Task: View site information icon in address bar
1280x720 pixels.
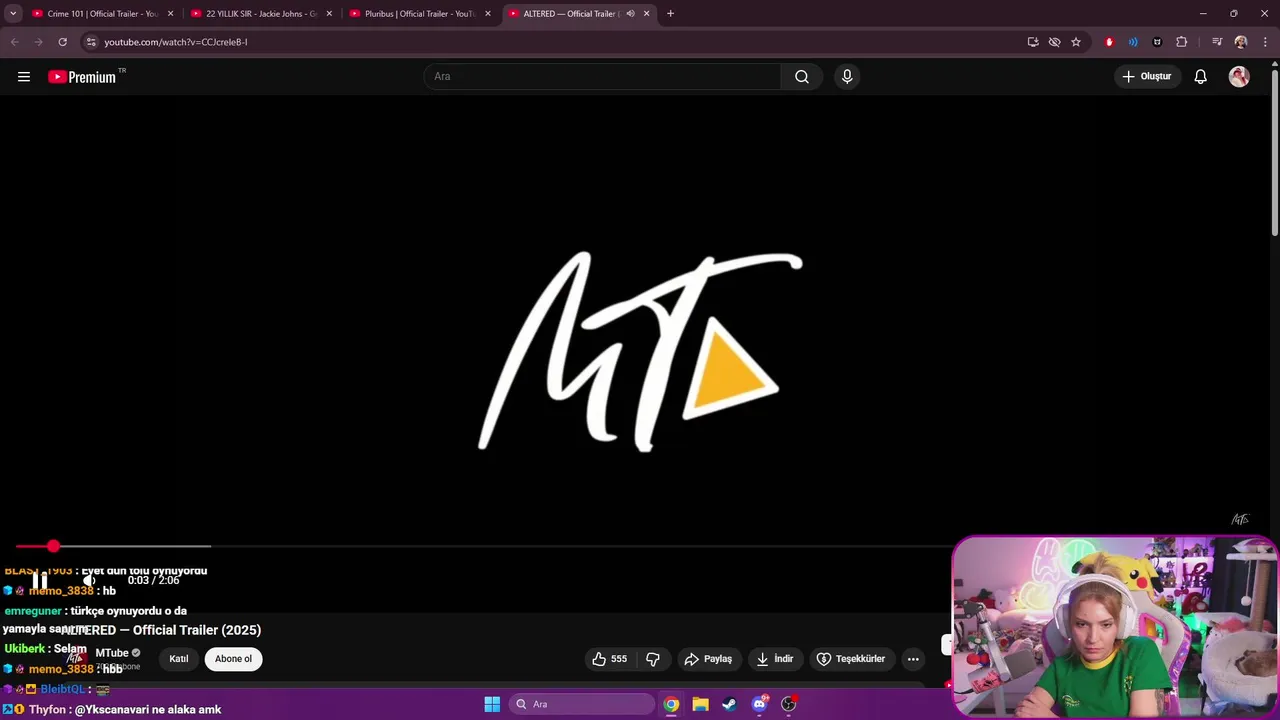Action: coord(91,42)
